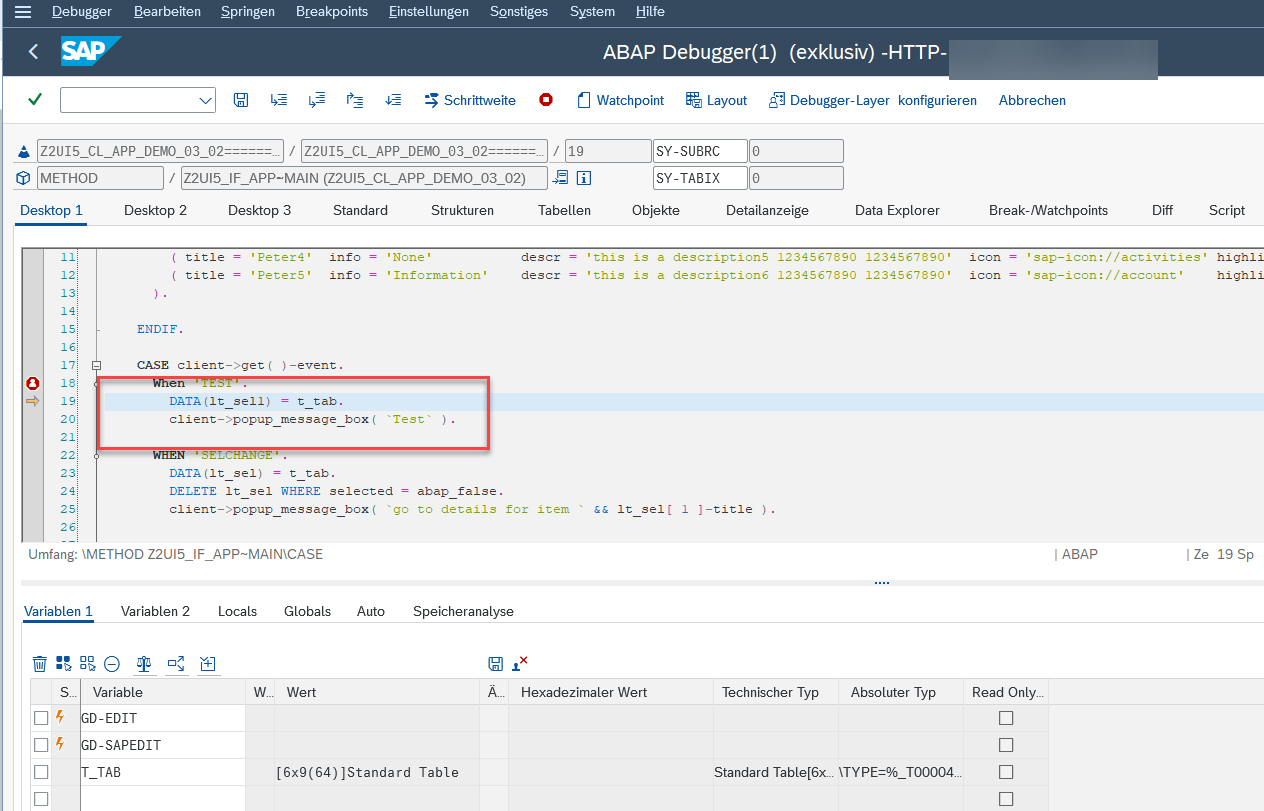The image size is (1264, 811).
Task: Click the Abbrechen link
Action: [x=1031, y=100]
